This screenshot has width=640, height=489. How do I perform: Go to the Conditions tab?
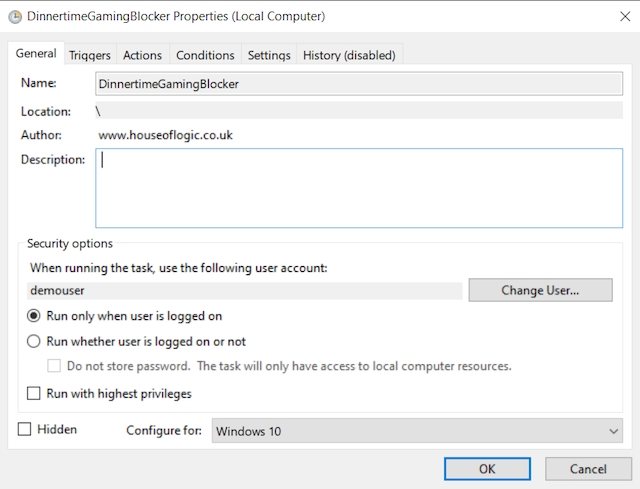pos(205,55)
